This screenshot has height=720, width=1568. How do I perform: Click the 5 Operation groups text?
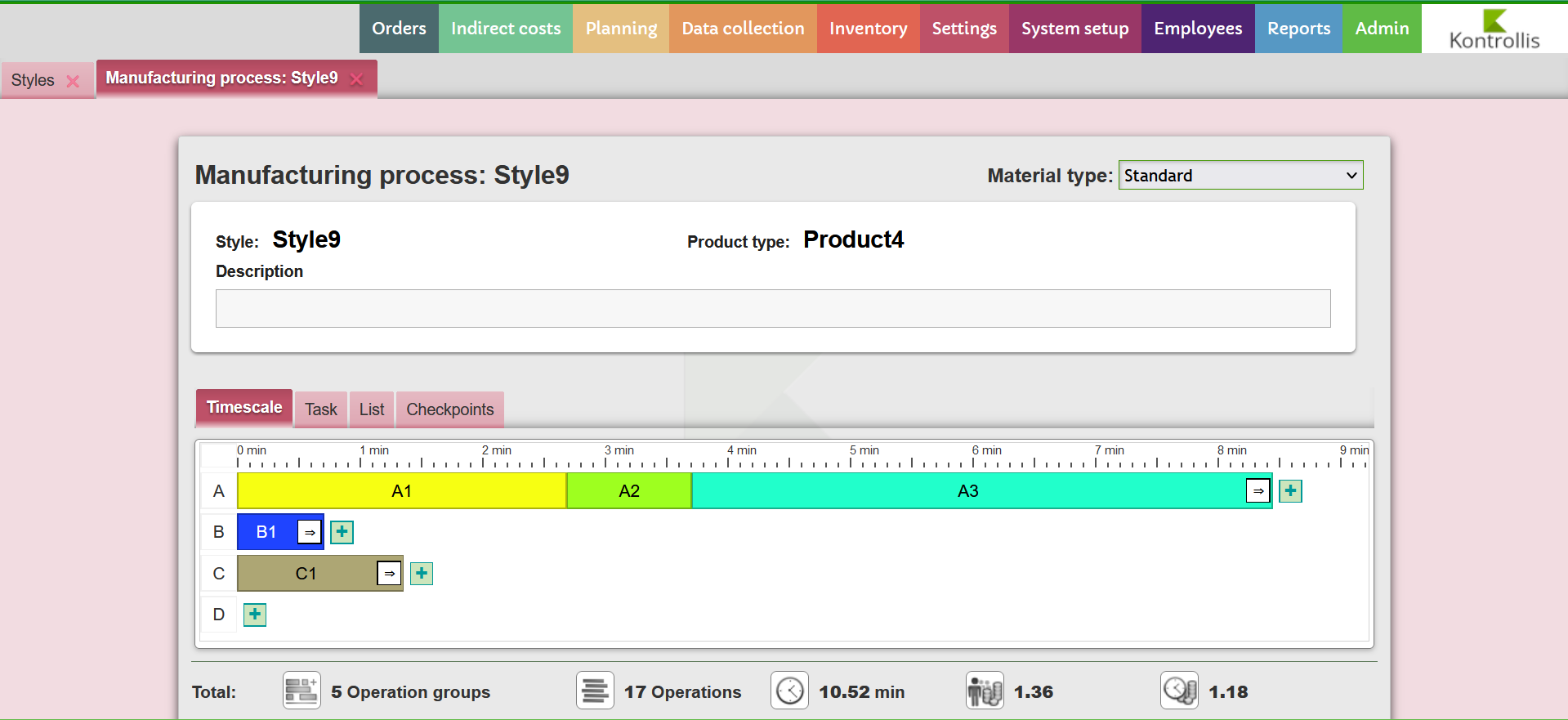411,692
